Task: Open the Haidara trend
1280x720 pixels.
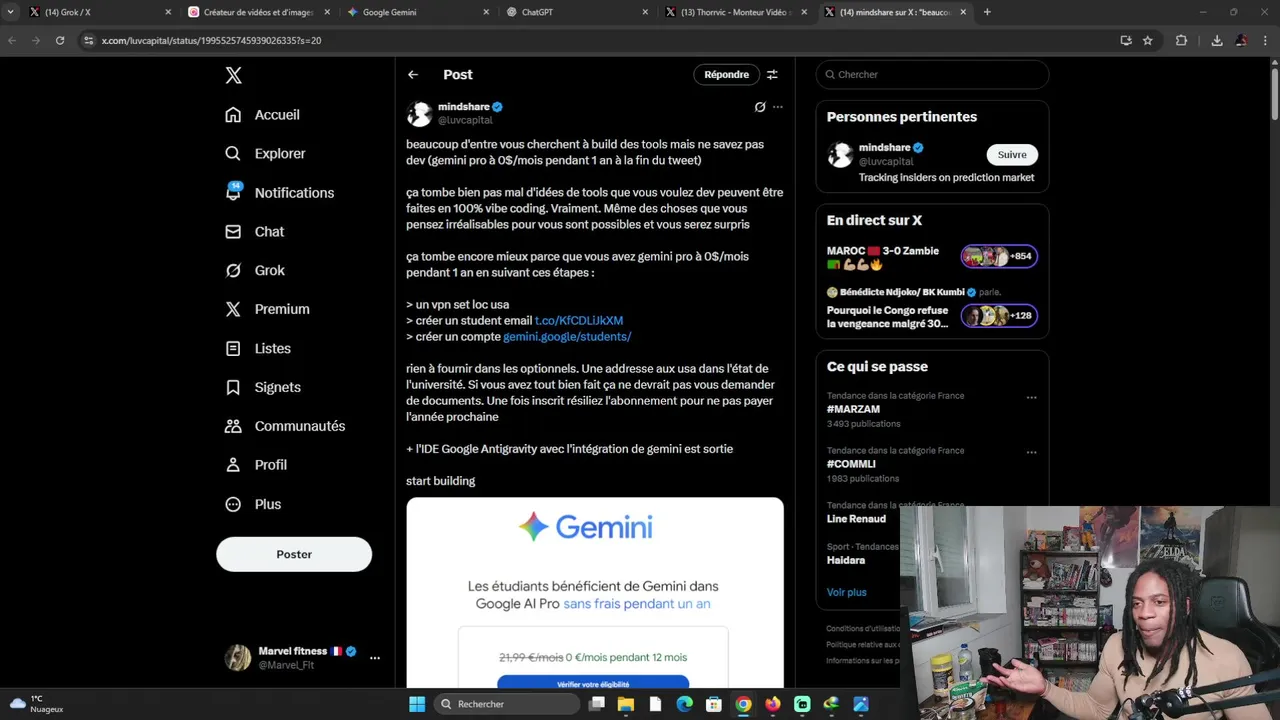Action: click(846, 561)
